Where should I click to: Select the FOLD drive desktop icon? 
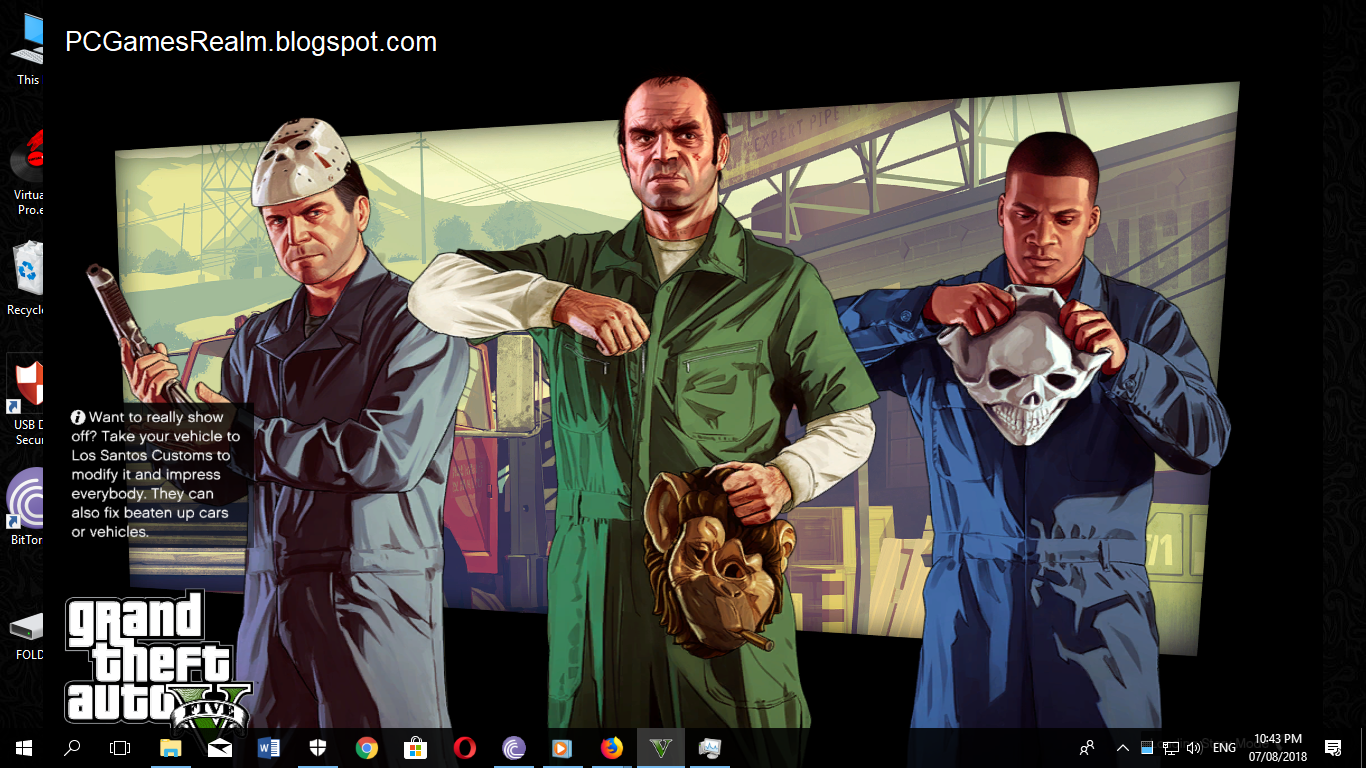[x=26, y=635]
